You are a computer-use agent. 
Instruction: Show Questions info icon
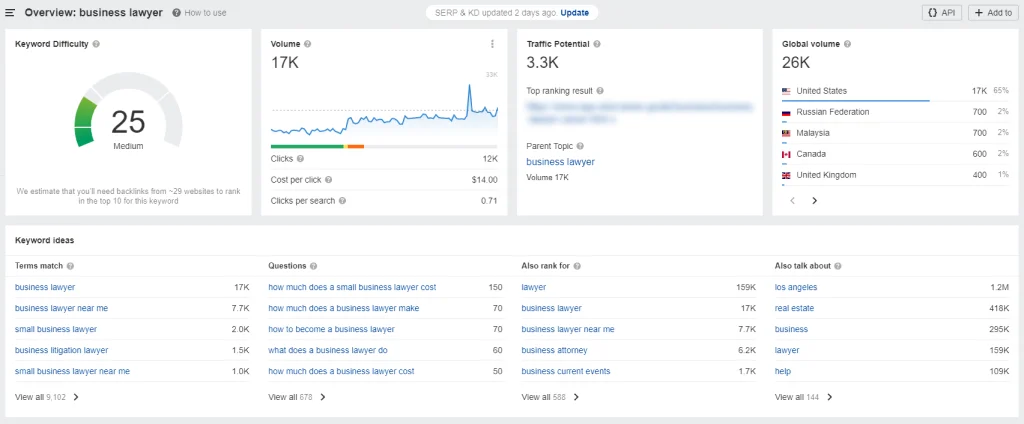(313, 267)
